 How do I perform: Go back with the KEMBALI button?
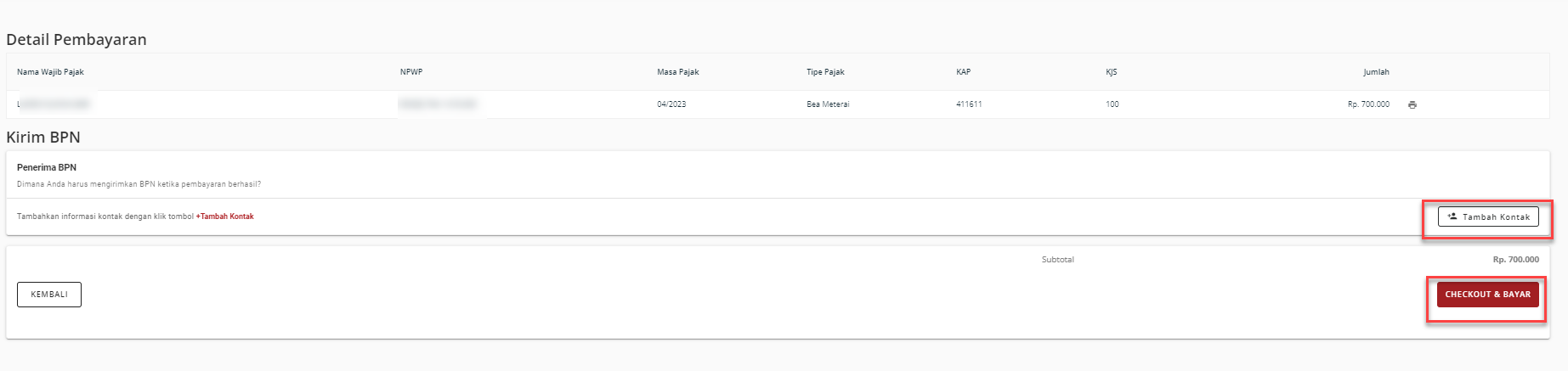tap(49, 295)
